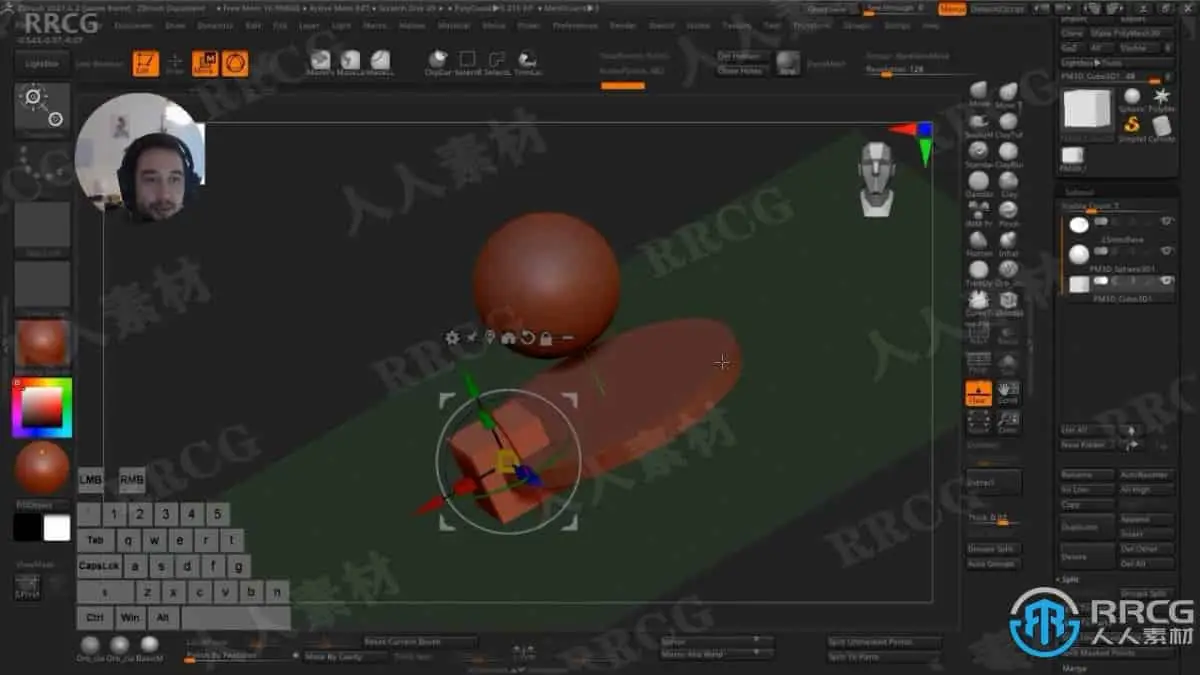
Task: Open the Material menu
Action: [454, 25]
